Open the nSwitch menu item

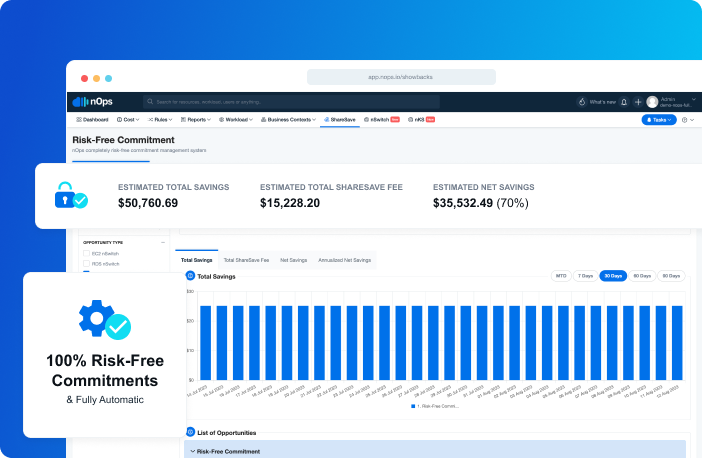(x=381, y=120)
